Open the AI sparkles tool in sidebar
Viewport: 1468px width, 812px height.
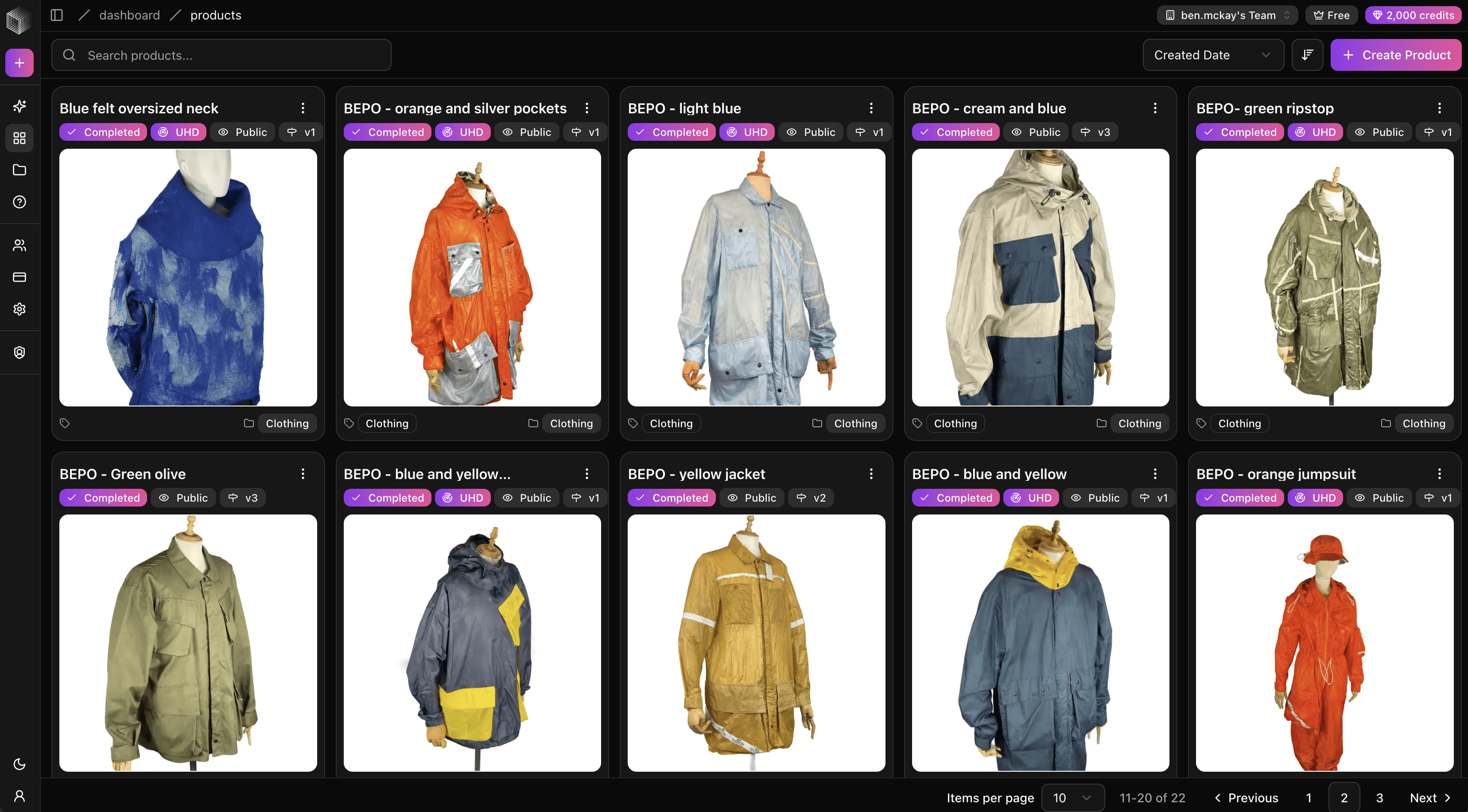click(x=19, y=106)
